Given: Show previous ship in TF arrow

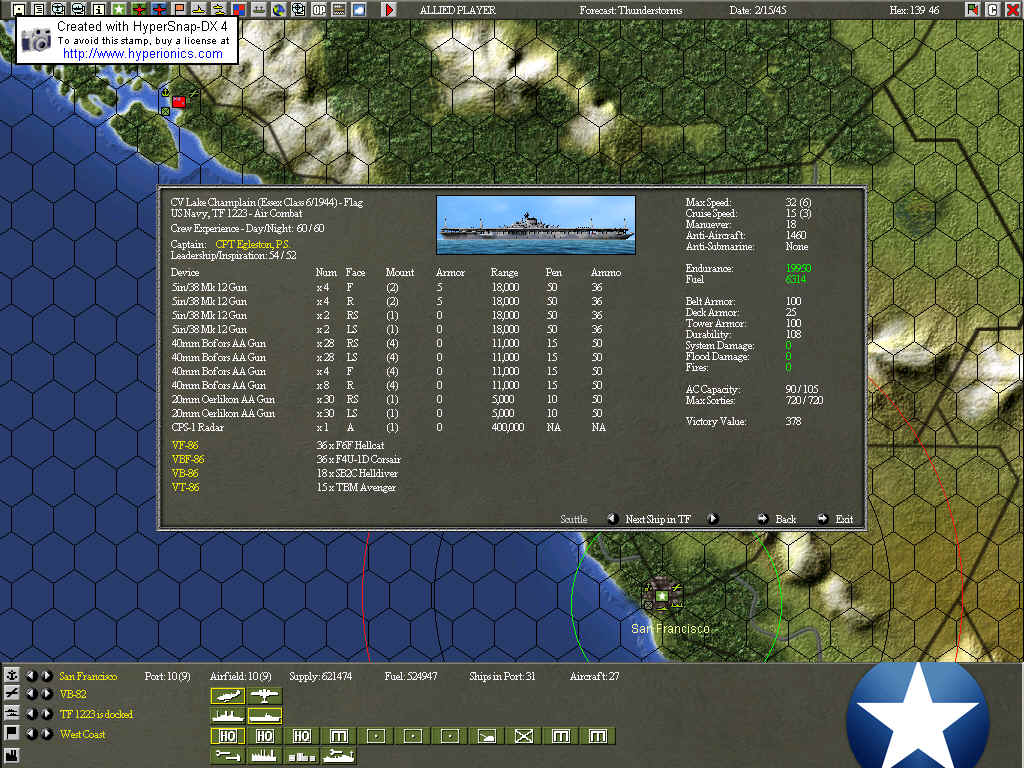Looking at the screenshot, I should (x=612, y=519).
